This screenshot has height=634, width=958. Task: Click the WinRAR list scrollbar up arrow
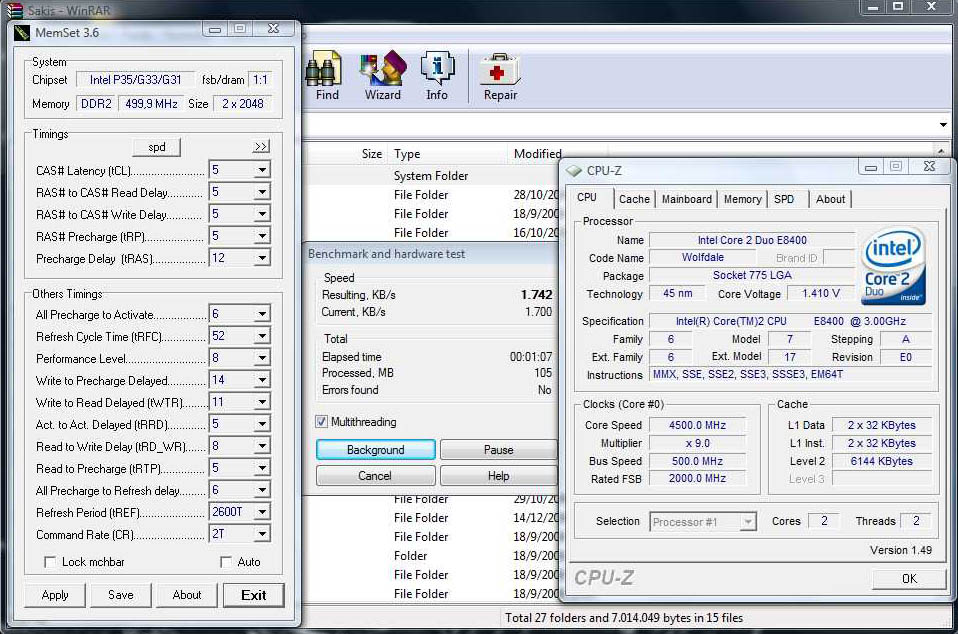(x=941, y=150)
